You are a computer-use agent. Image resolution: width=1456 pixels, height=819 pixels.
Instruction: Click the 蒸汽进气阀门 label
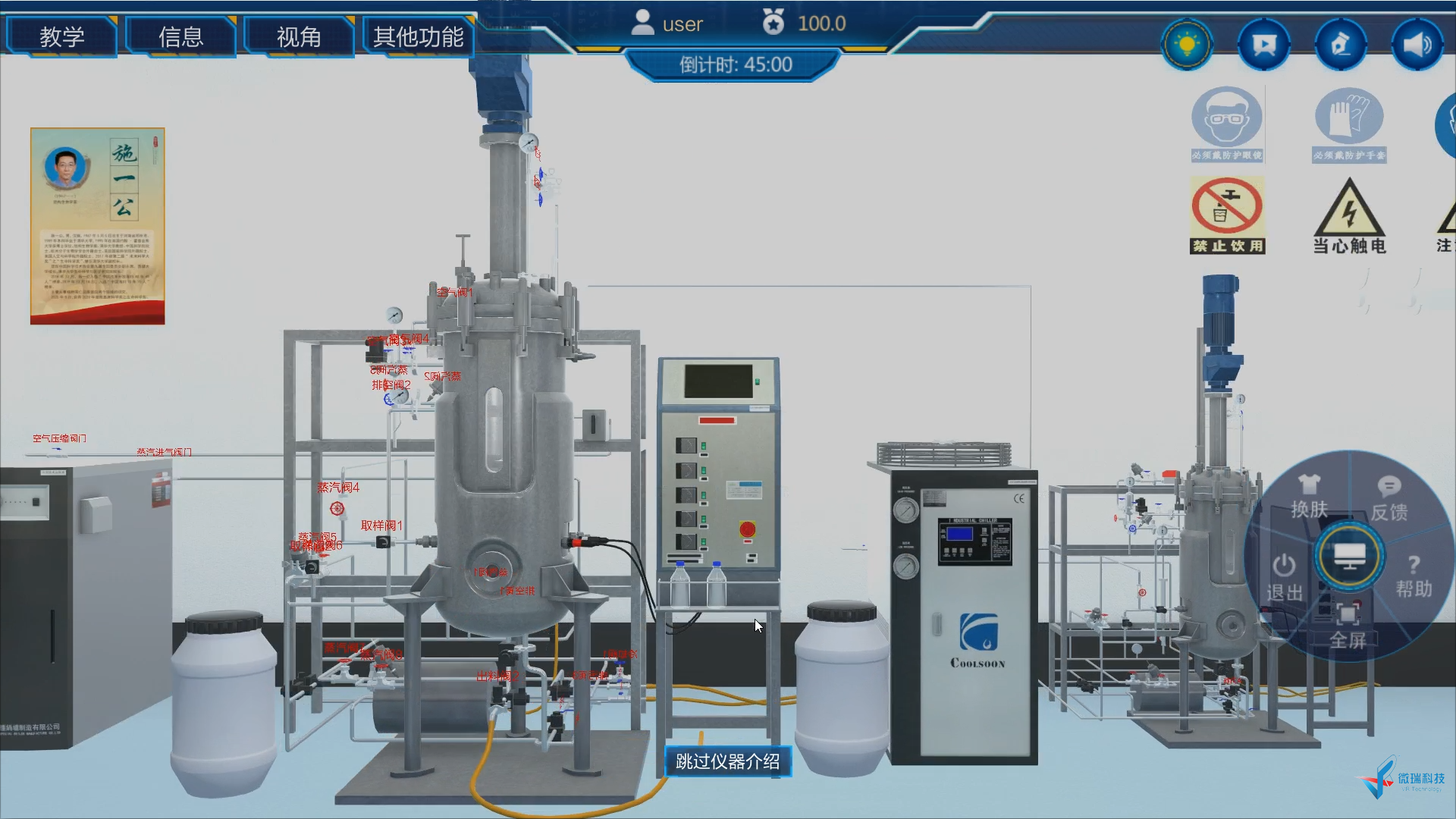click(x=164, y=452)
